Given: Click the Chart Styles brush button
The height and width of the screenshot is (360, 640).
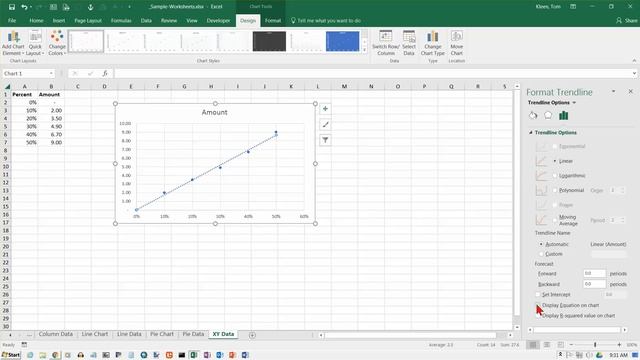Looking at the screenshot, I should point(325,124).
